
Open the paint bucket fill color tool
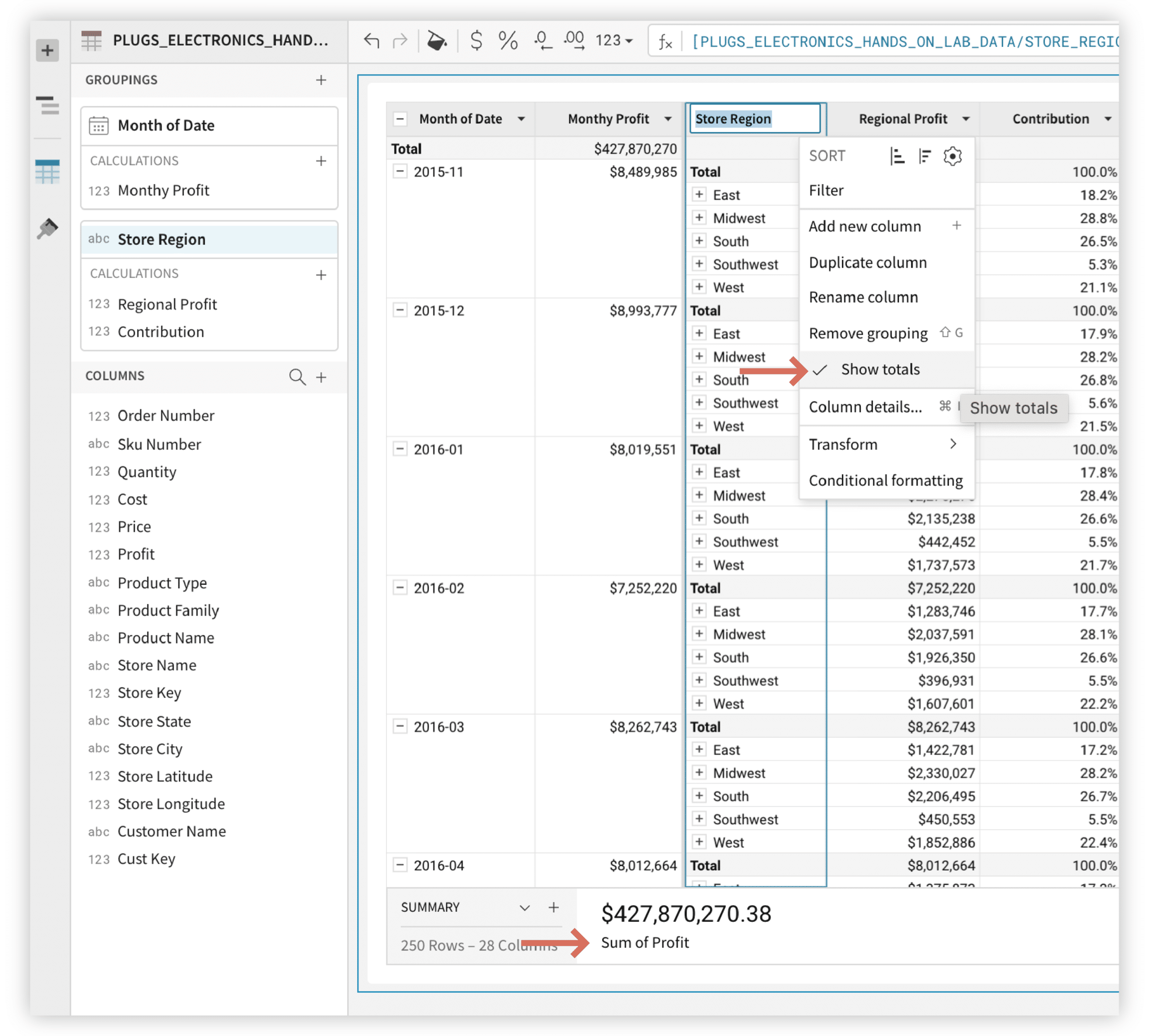437,40
